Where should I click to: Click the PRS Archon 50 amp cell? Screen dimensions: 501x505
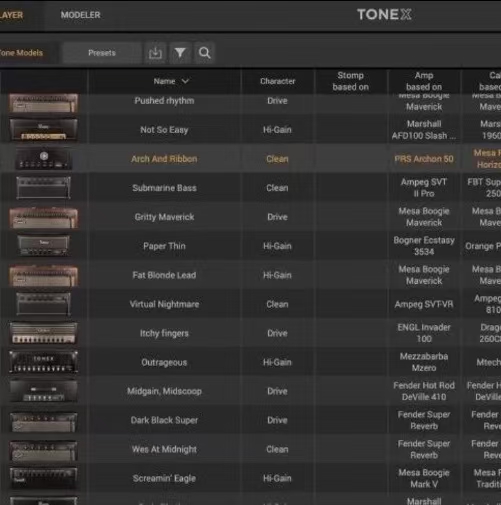[x=424, y=159]
